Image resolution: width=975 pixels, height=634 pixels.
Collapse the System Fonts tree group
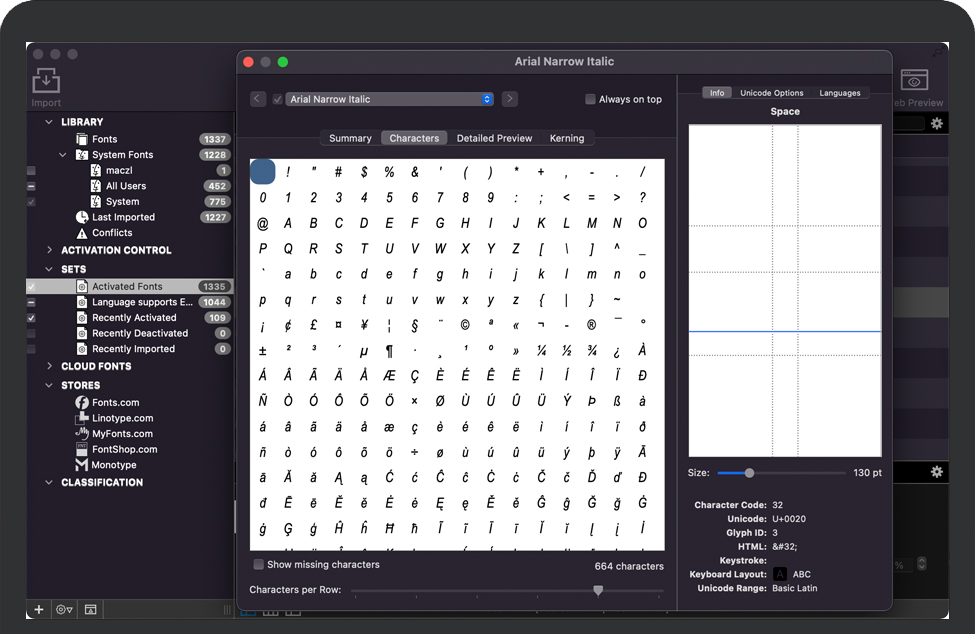point(63,155)
